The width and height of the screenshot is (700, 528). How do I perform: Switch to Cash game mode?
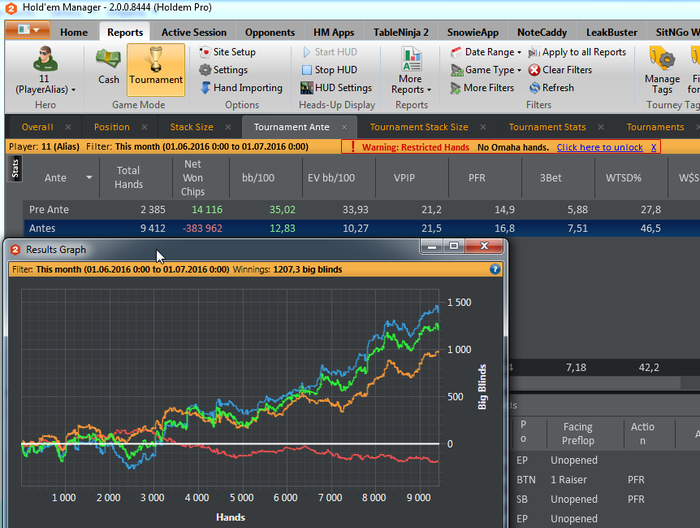pyautogui.click(x=108, y=67)
